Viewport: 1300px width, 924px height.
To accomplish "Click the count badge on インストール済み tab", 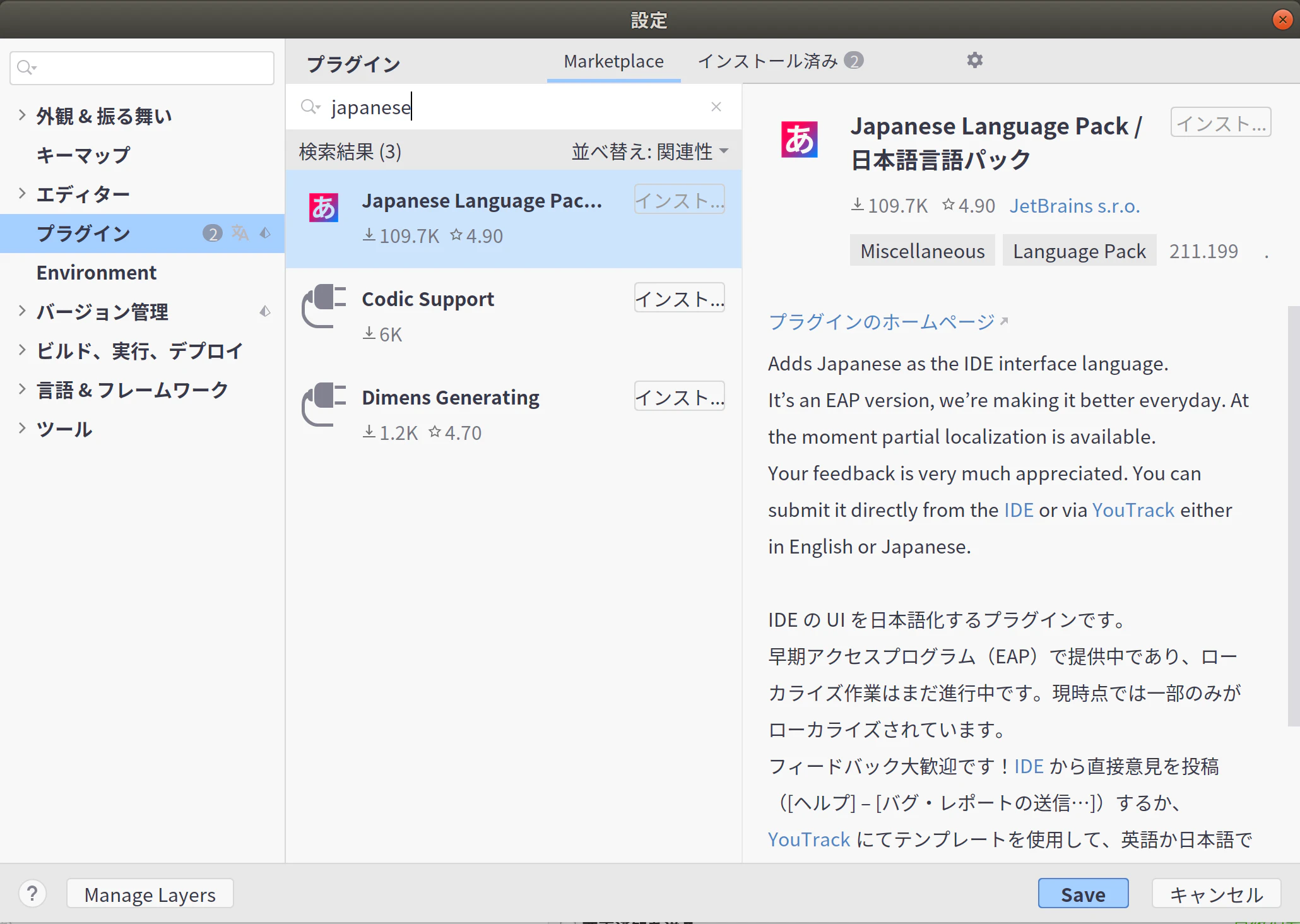I will pos(854,61).
